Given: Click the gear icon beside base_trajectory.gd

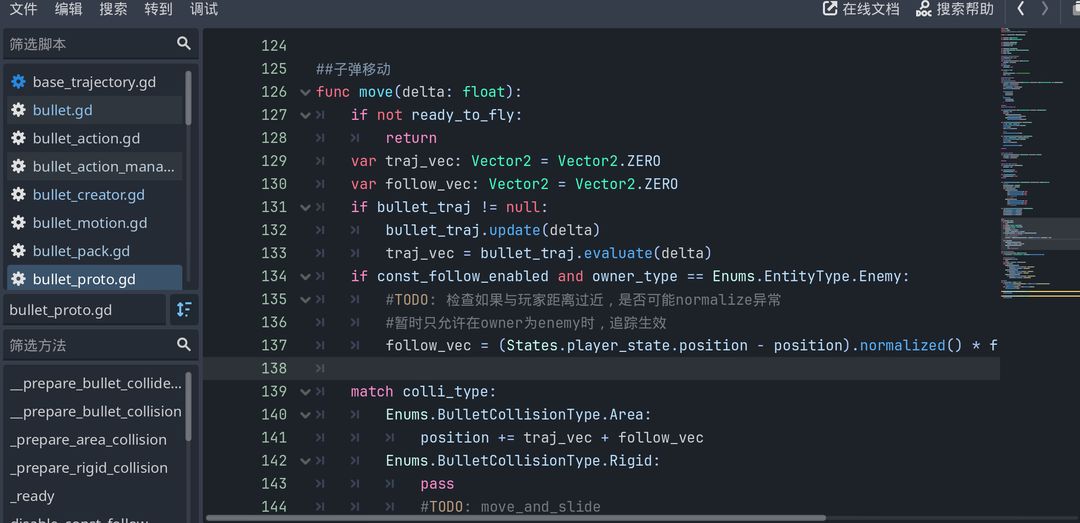Looking at the screenshot, I should click(18, 82).
